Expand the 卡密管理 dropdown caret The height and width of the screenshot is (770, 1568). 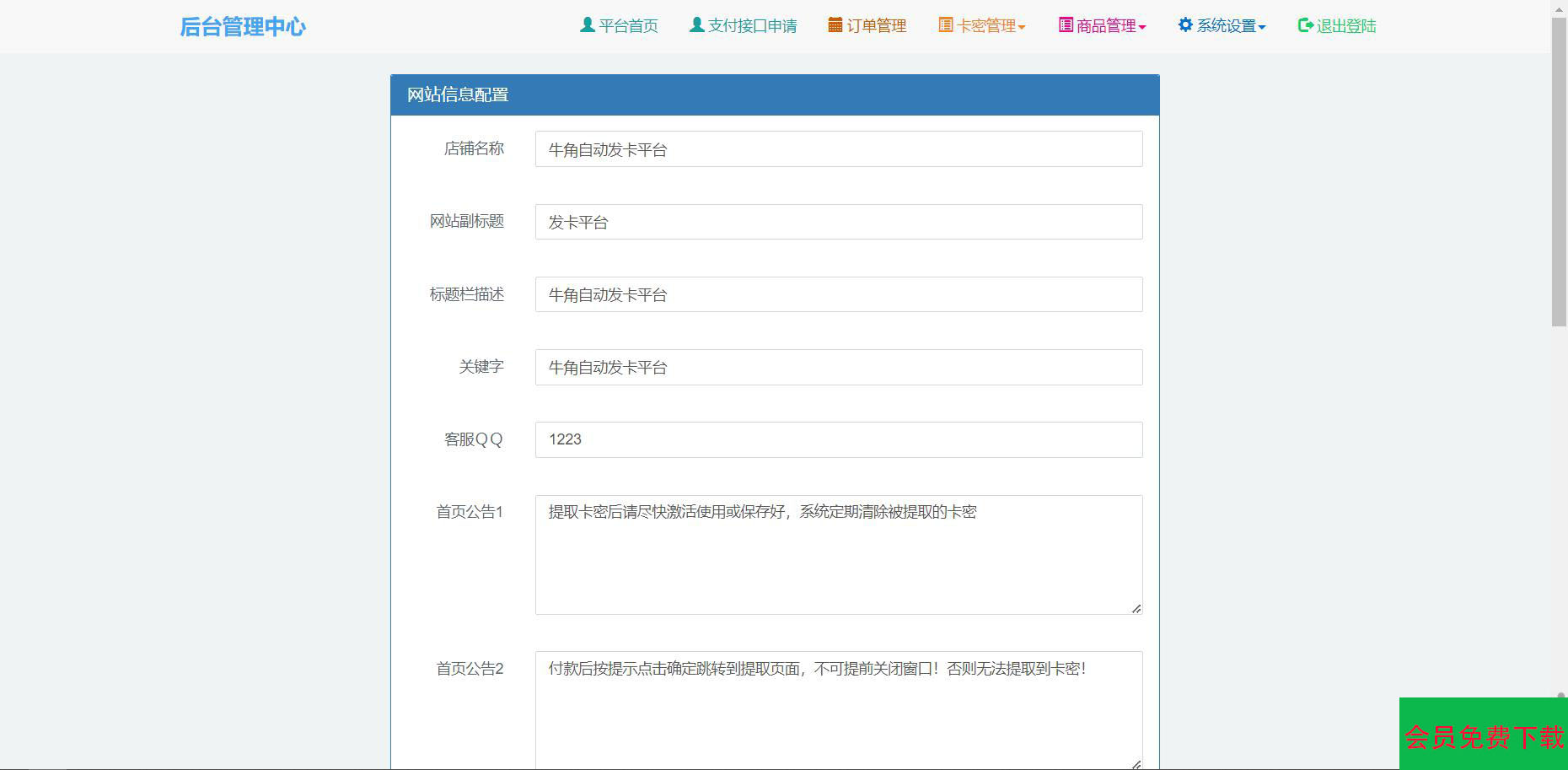click(1022, 27)
